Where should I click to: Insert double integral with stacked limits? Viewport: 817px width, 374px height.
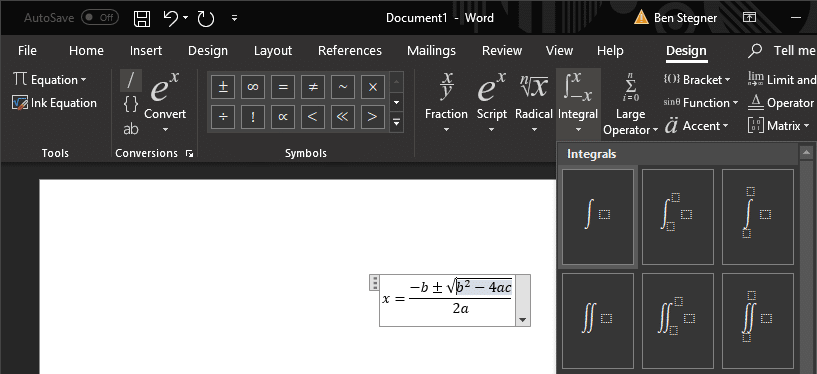click(x=758, y=321)
